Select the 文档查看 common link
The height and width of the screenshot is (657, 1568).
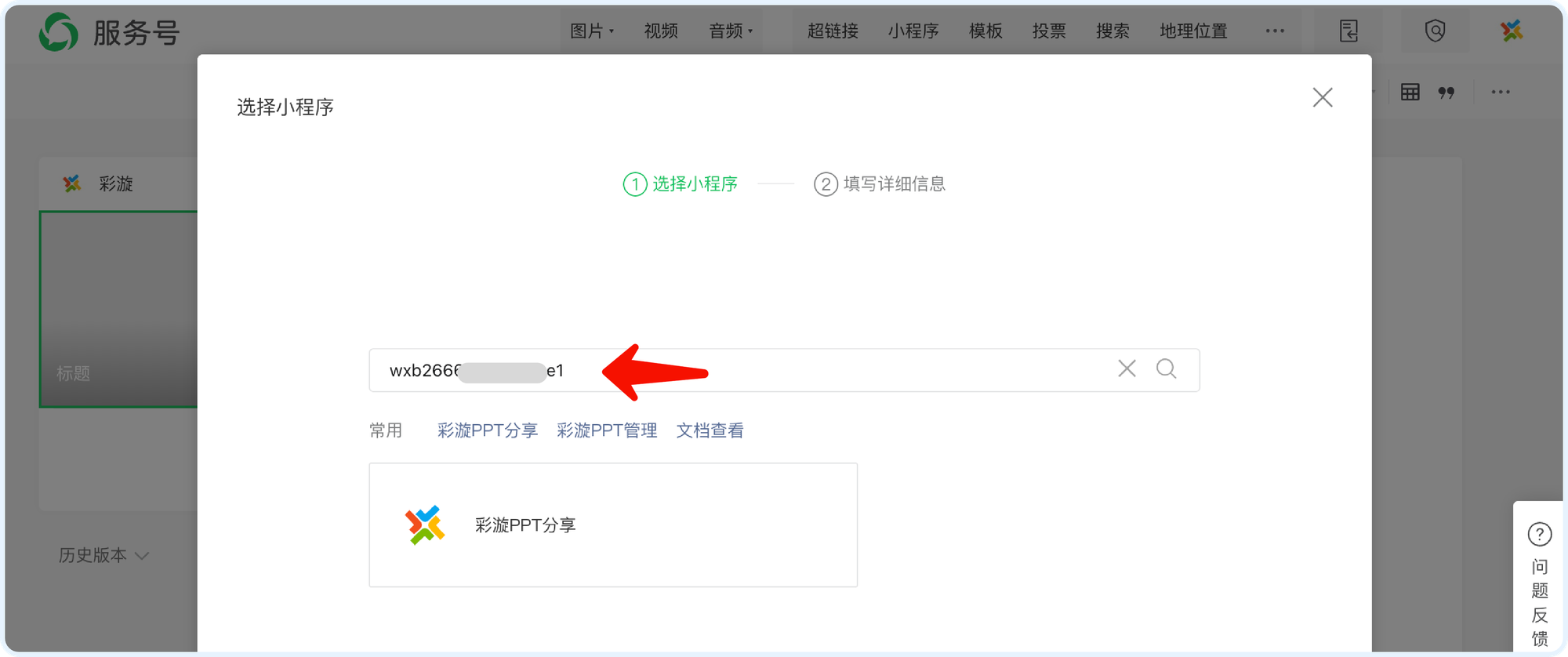(x=710, y=430)
